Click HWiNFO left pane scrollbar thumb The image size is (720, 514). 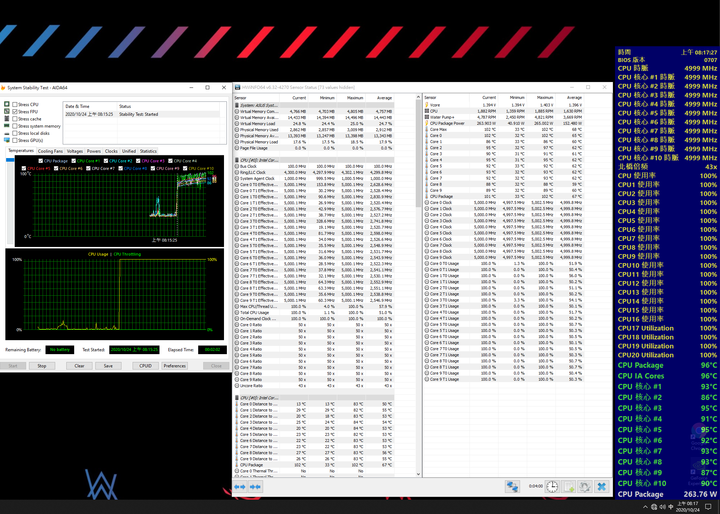click(x=418, y=154)
